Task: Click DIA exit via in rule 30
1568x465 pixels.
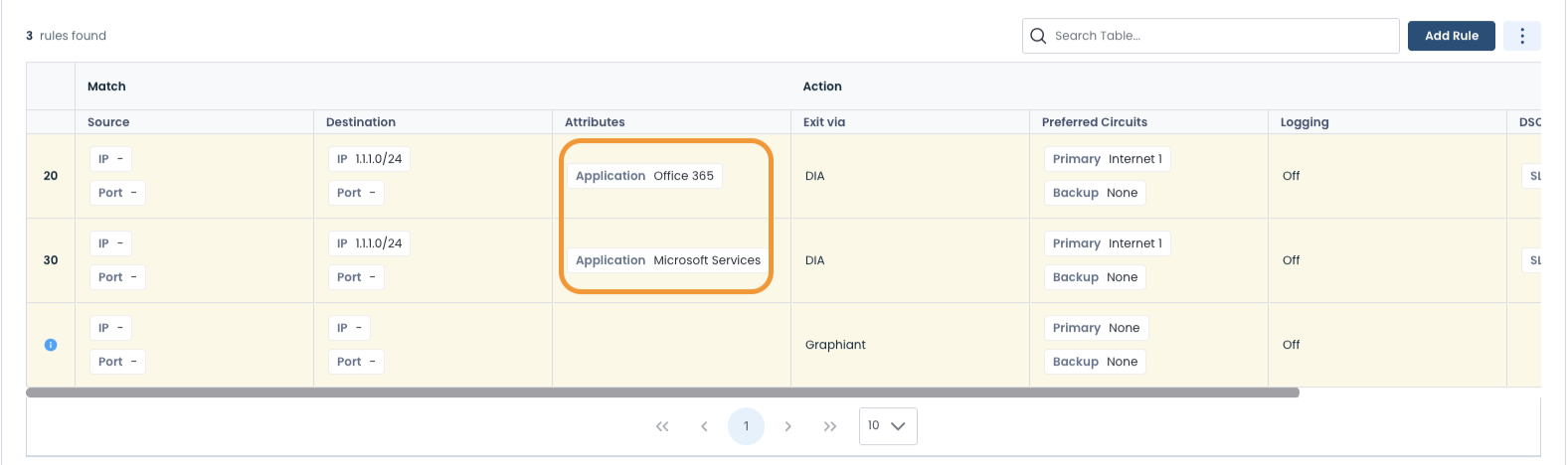Action: pyautogui.click(x=815, y=260)
